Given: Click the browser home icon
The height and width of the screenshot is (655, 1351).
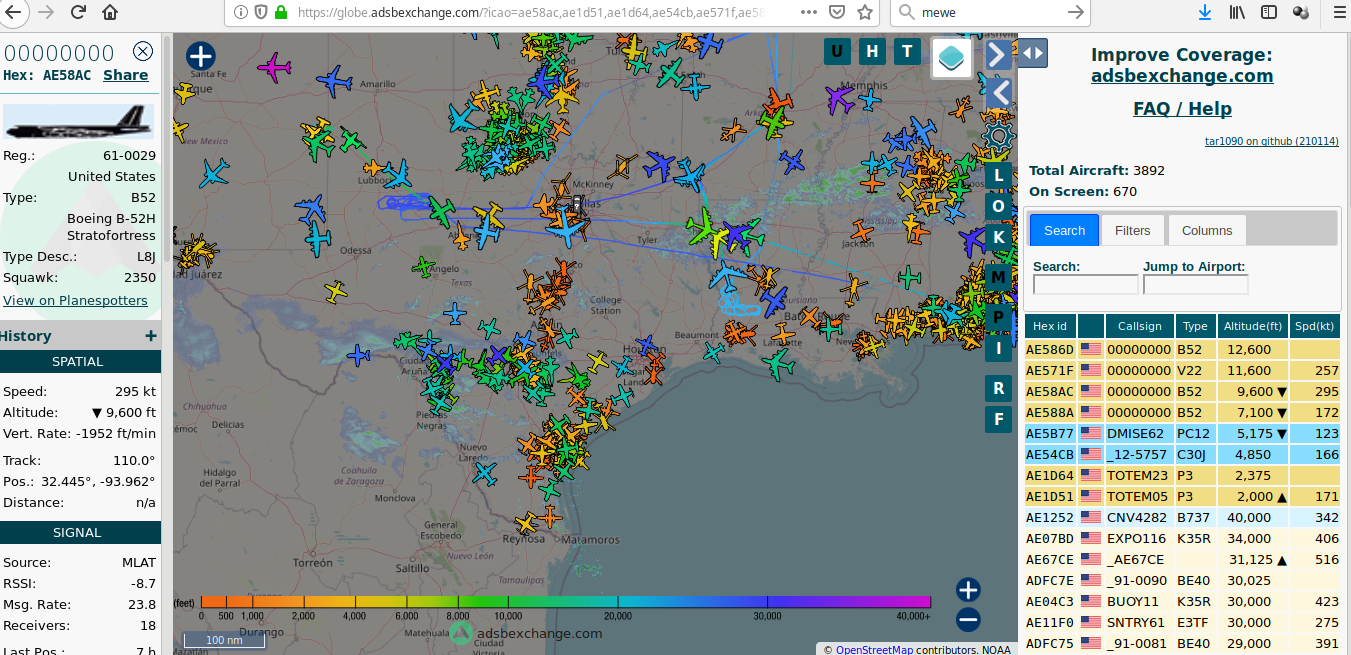Looking at the screenshot, I should [x=110, y=12].
